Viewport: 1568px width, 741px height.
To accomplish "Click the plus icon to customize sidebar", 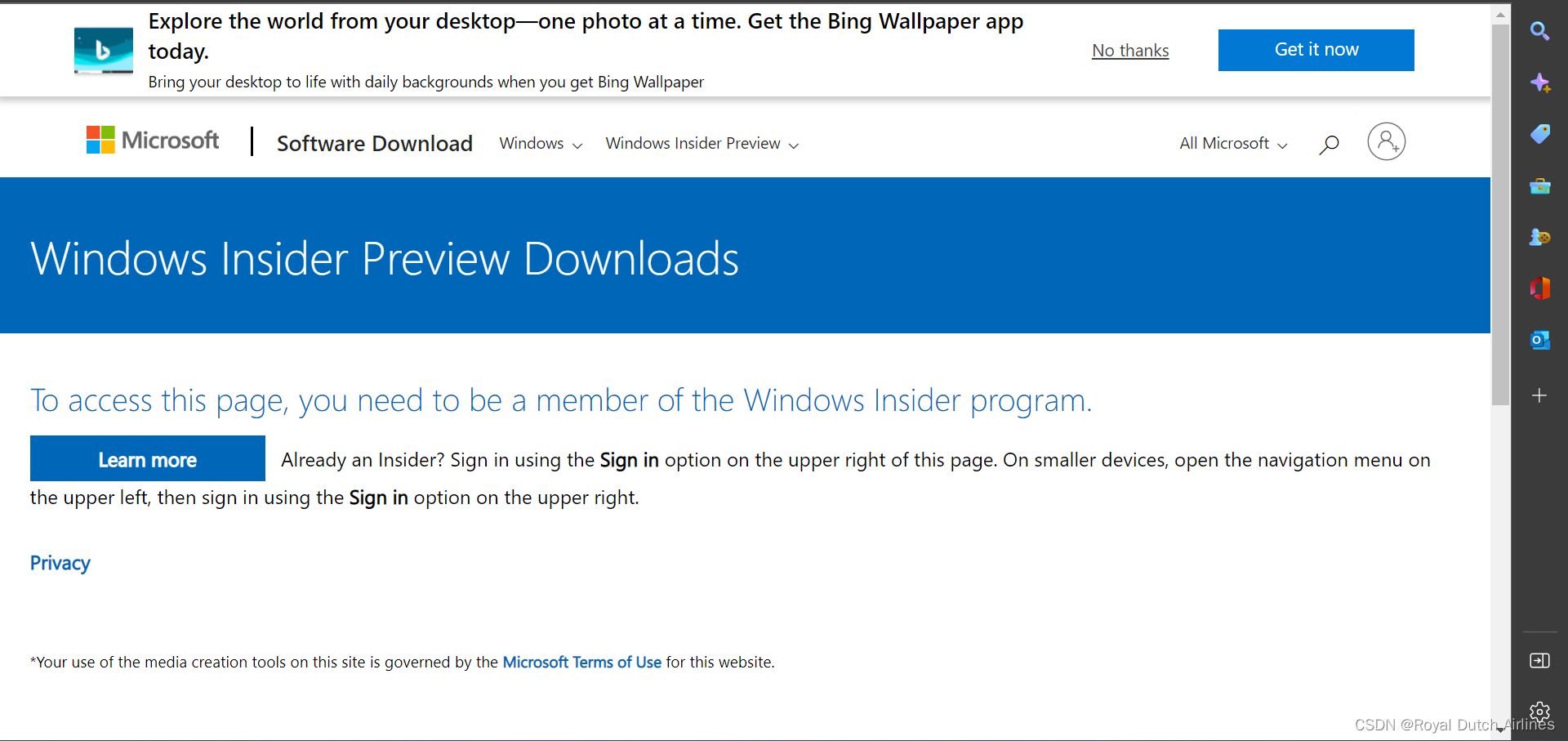I will tap(1539, 395).
